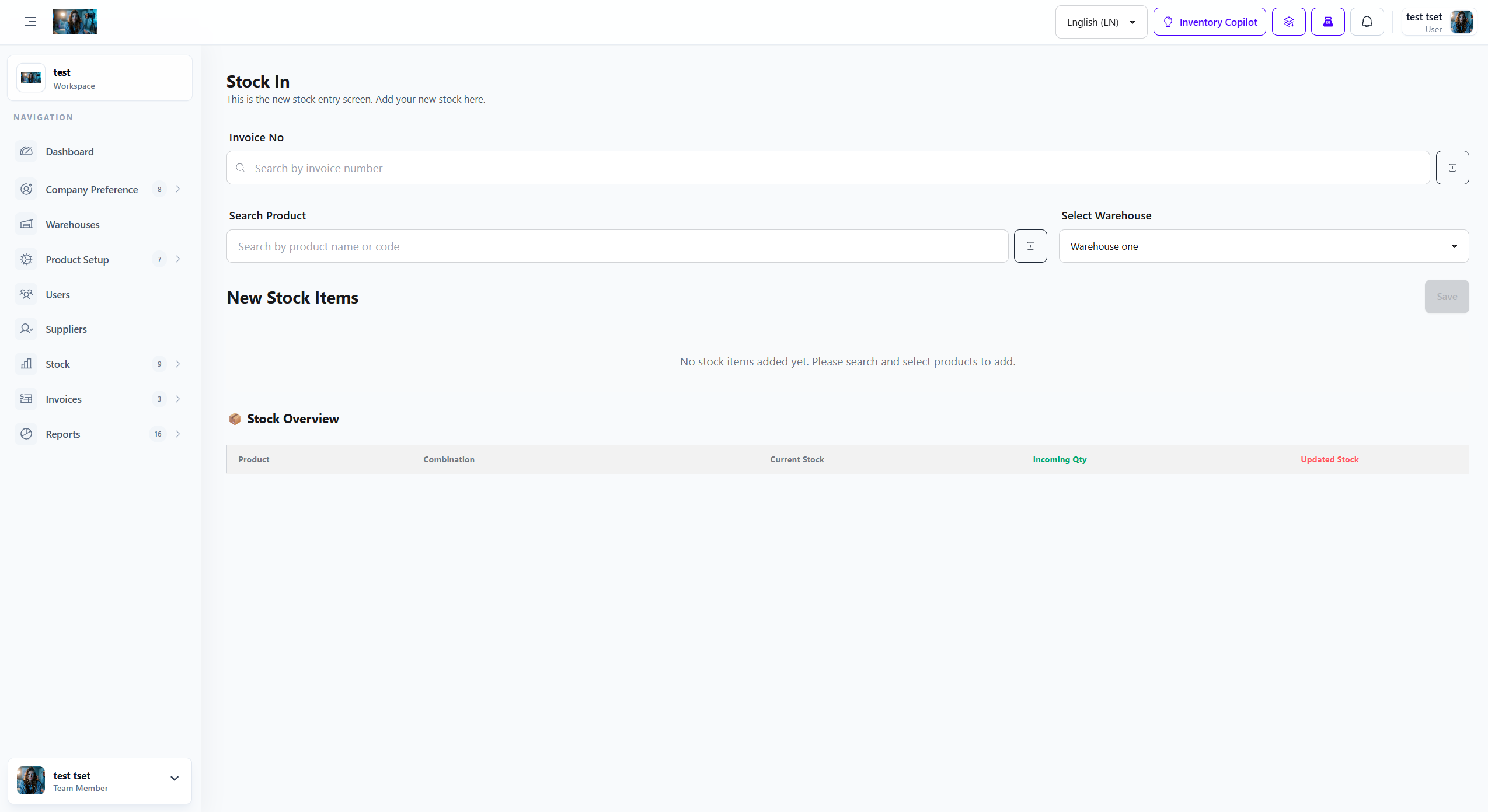
Task: Click the Incoming Qty column header
Action: click(x=1060, y=460)
